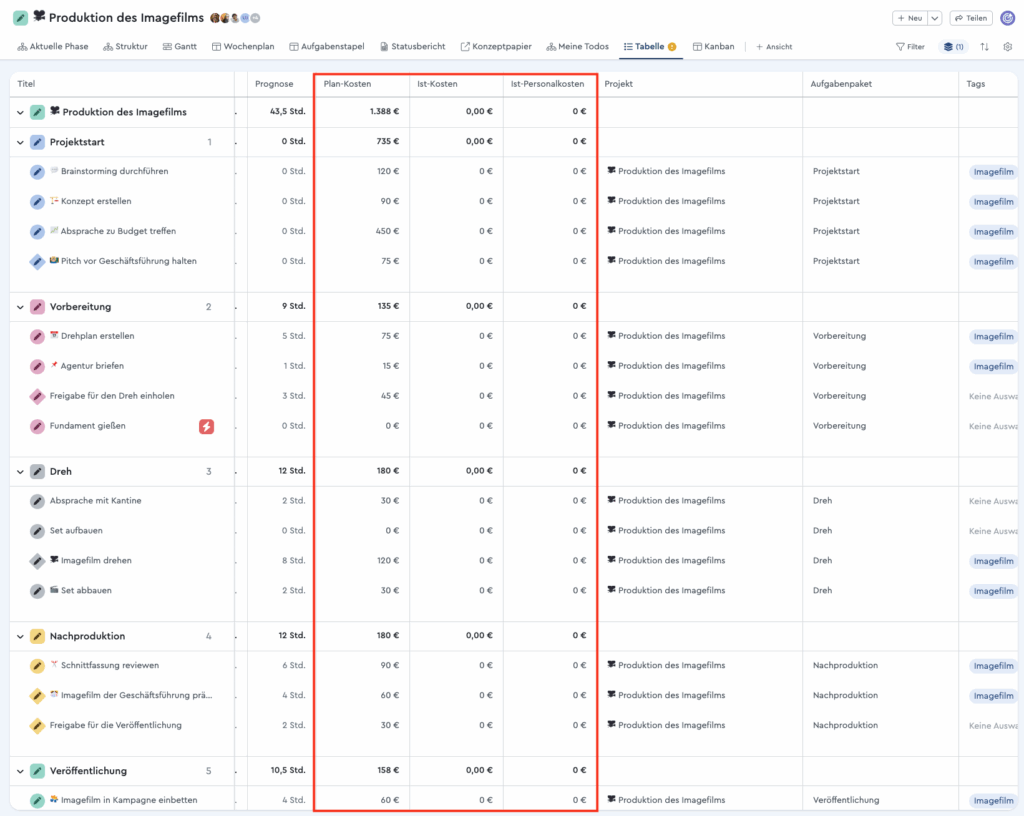
Task: Open the view settings gear icon
Action: (x=1008, y=47)
